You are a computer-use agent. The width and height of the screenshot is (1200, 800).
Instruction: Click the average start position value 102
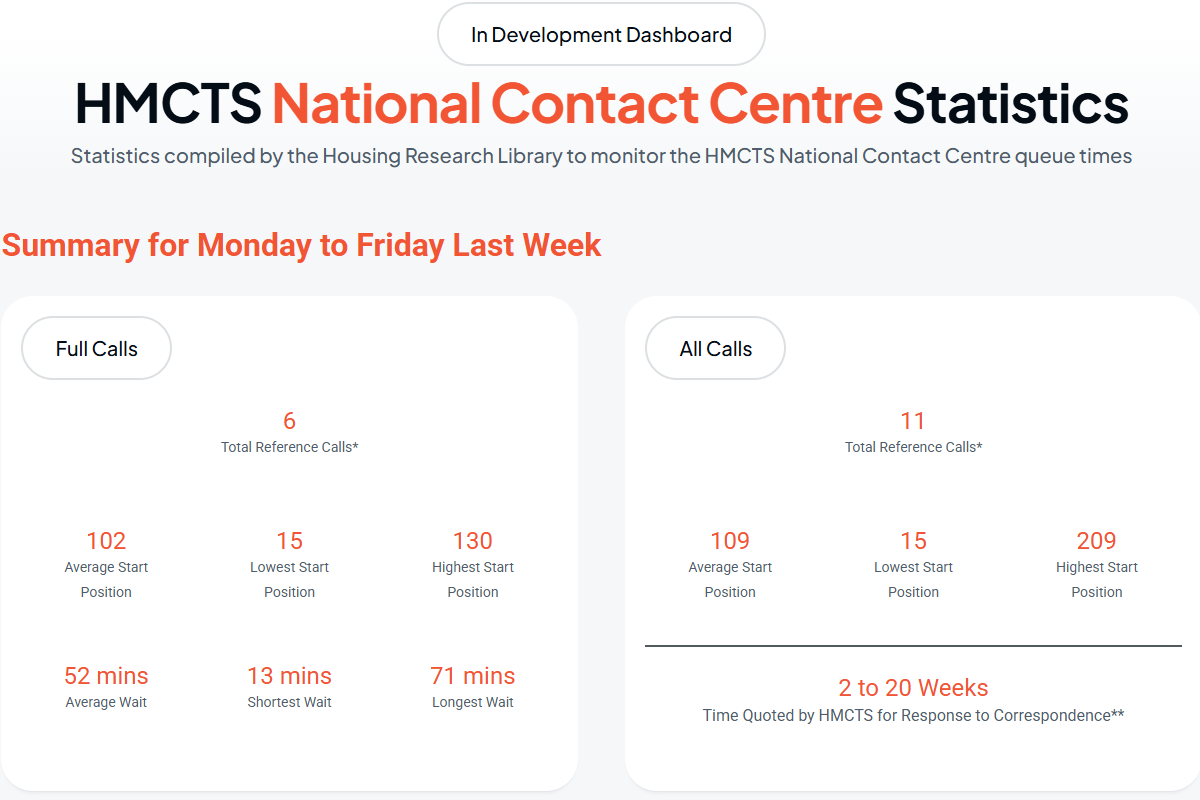pyautogui.click(x=106, y=541)
